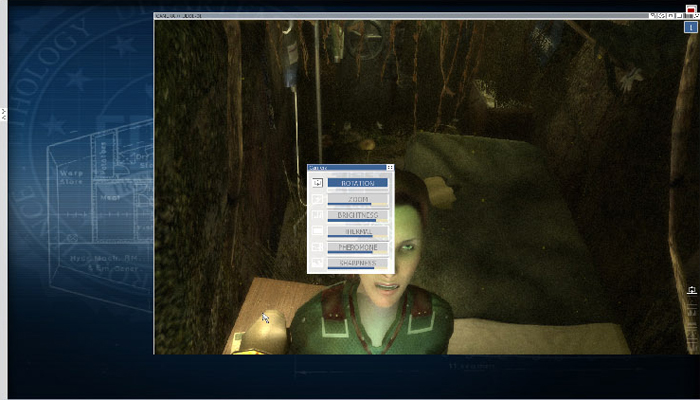This screenshot has width=700, height=400.
Task: Select the ZOOM mode button
Action: click(358, 199)
